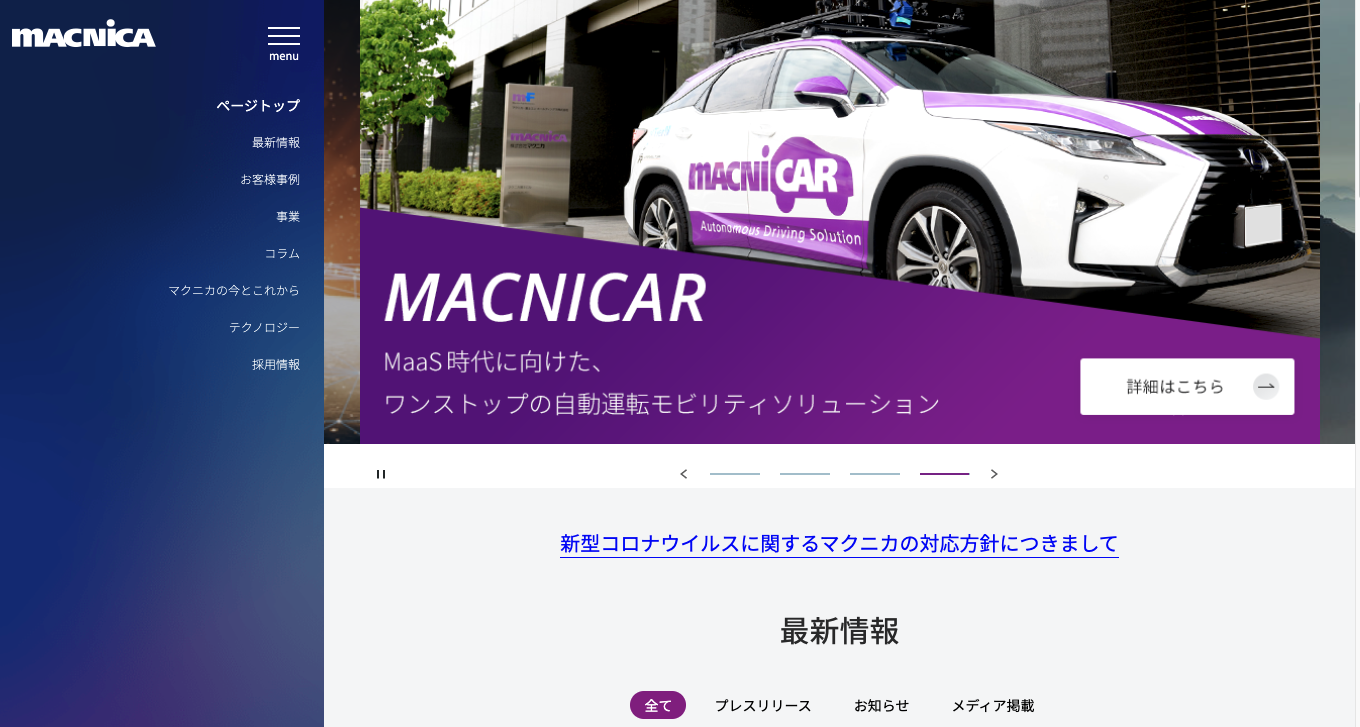Select the second carousel indicator bar

(x=805, y=474)
